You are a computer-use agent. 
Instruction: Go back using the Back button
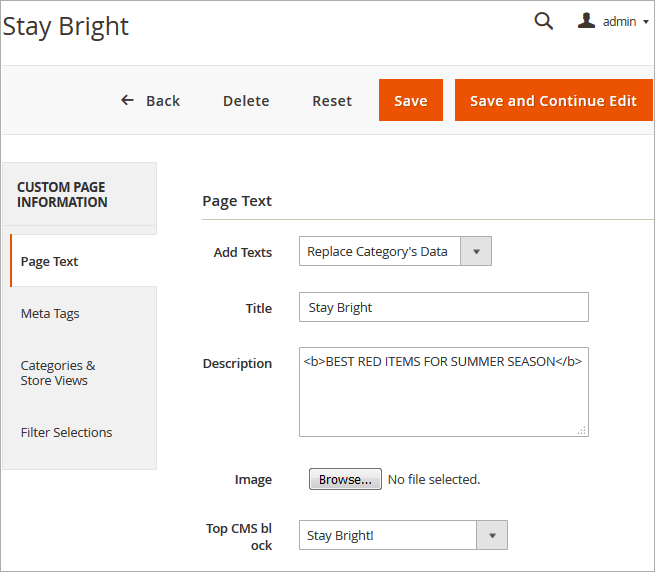pos(151,101)
